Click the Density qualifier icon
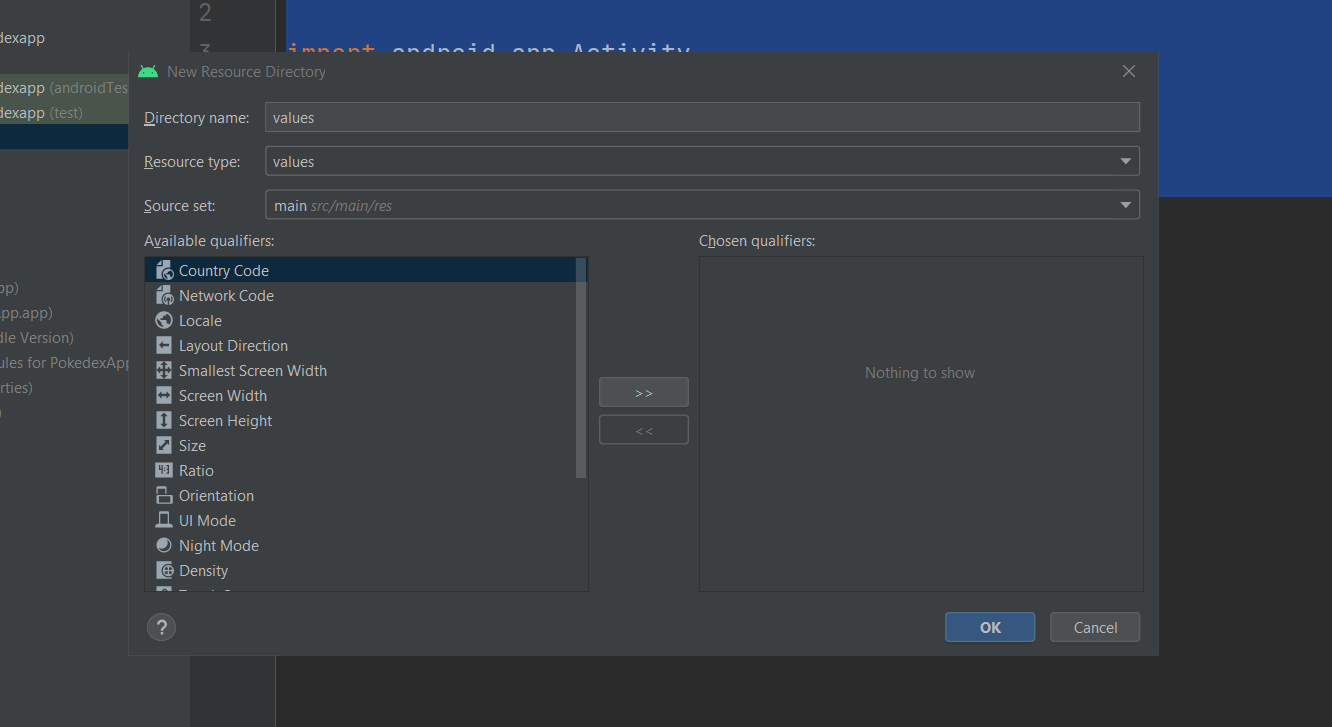Viewport: 1332px width, 727px height. click(x=164, y=570)
